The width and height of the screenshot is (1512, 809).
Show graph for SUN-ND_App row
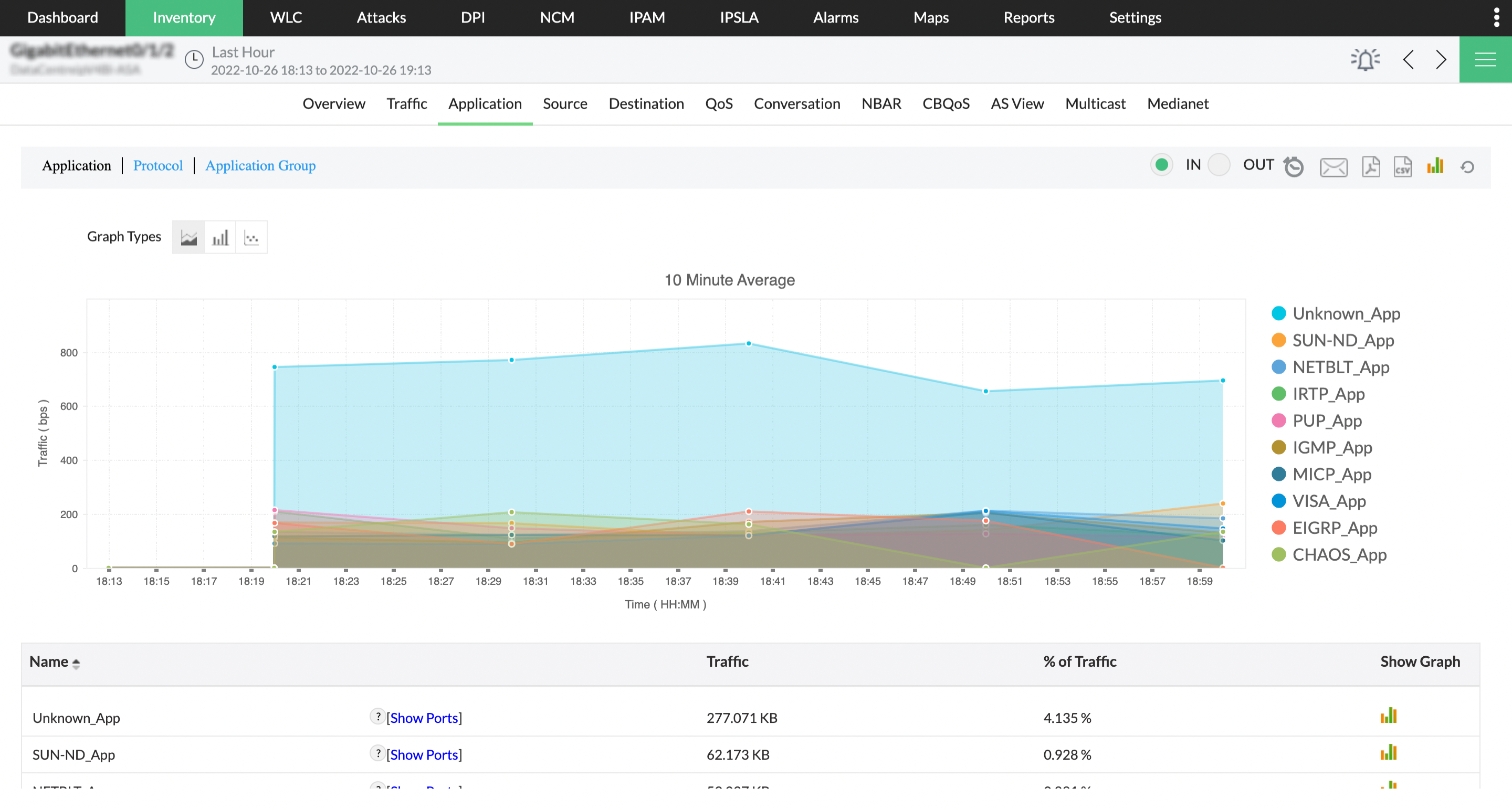tap(1388, 753)
